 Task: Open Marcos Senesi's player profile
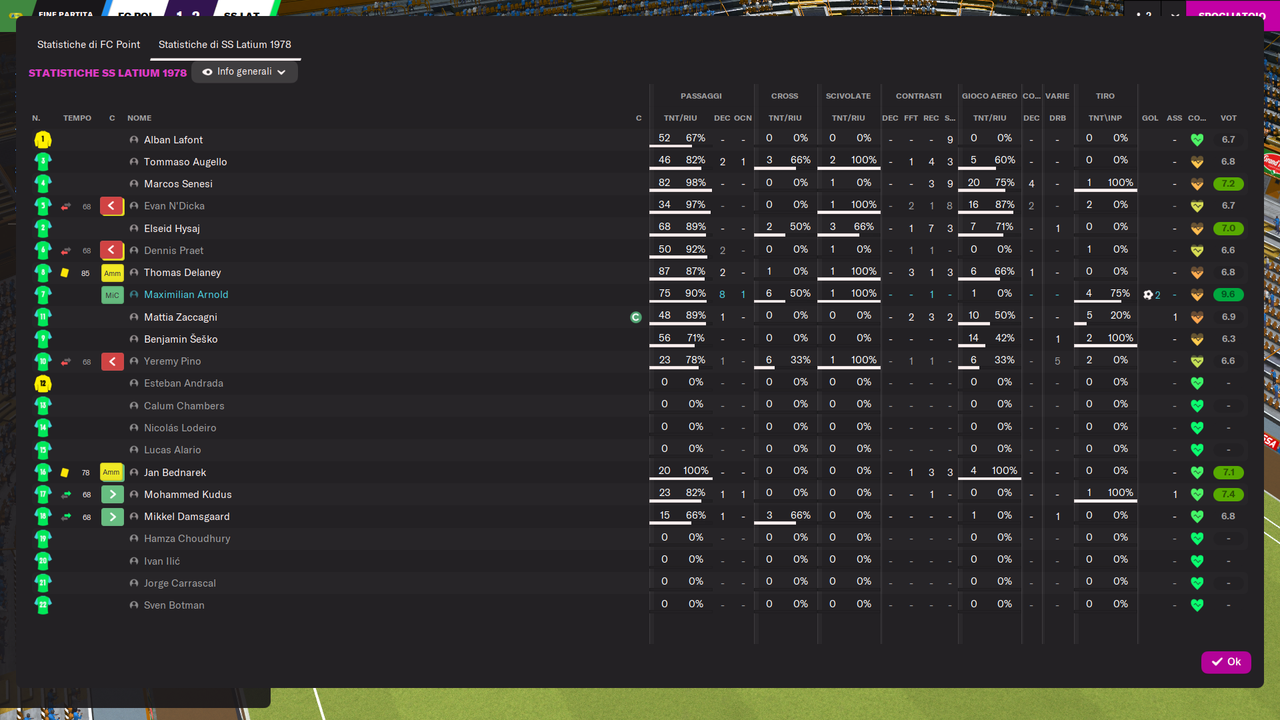178,184
